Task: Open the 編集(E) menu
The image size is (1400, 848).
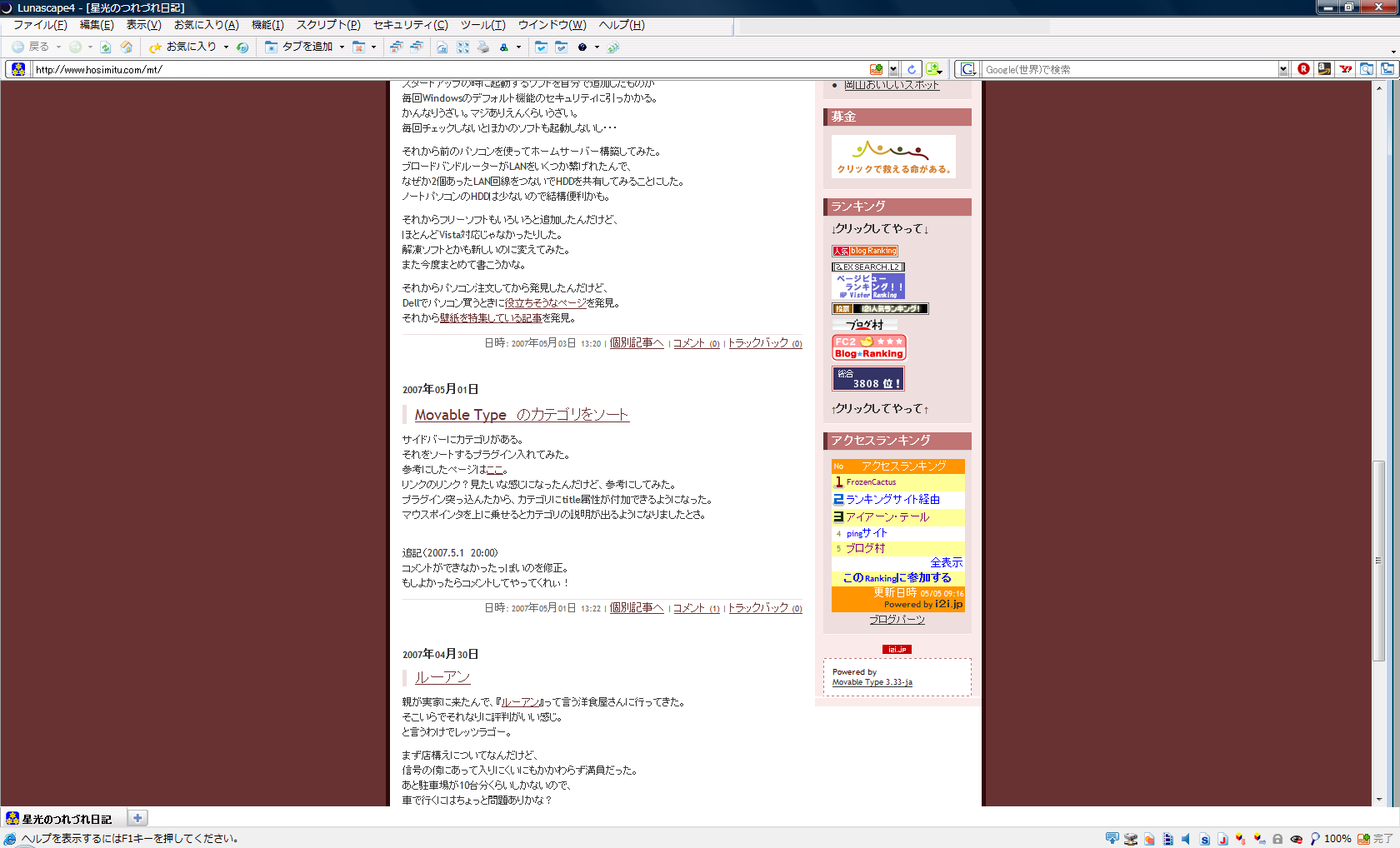Action: pos(97,25)
